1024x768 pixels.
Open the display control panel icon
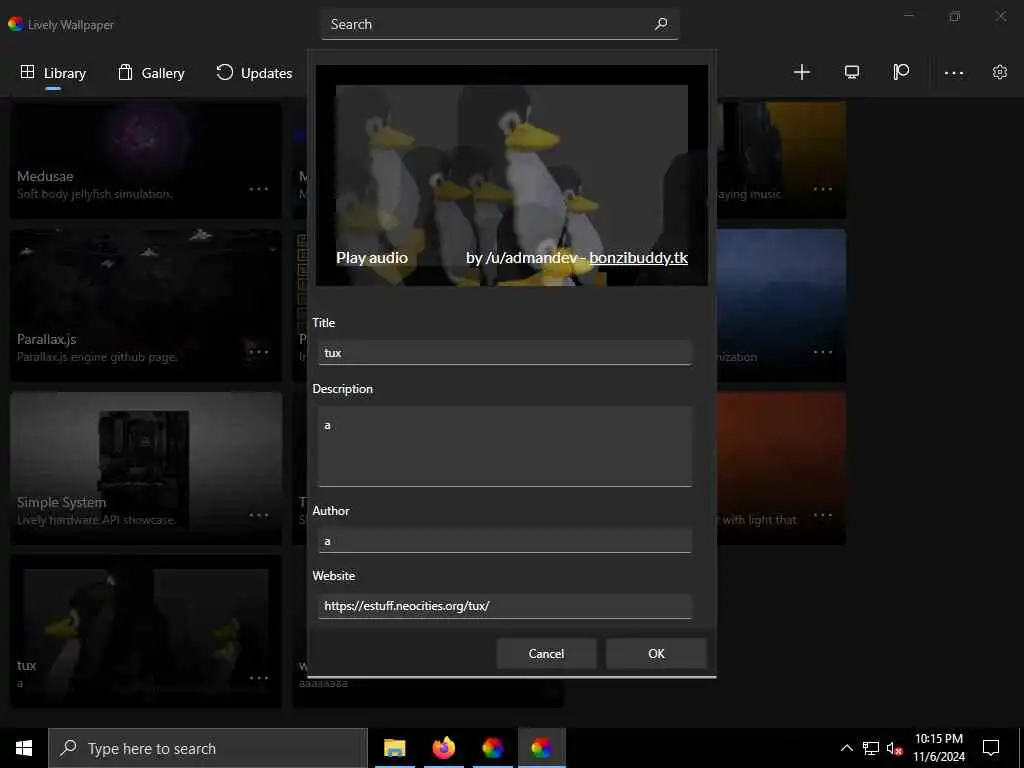pos(852,72)
